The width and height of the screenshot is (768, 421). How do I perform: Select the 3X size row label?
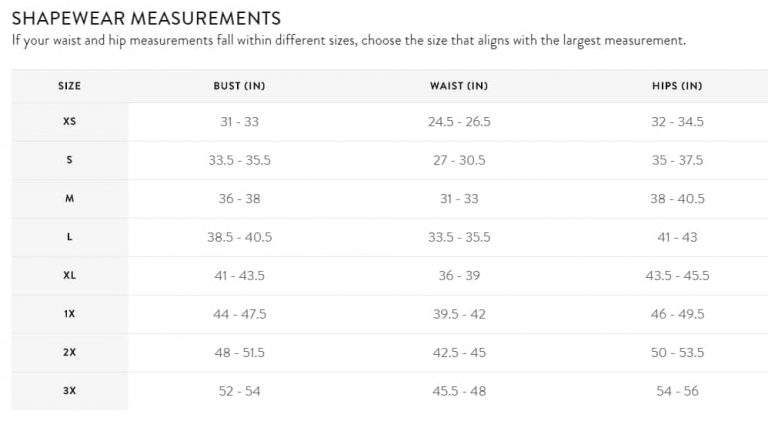(69, 391)
